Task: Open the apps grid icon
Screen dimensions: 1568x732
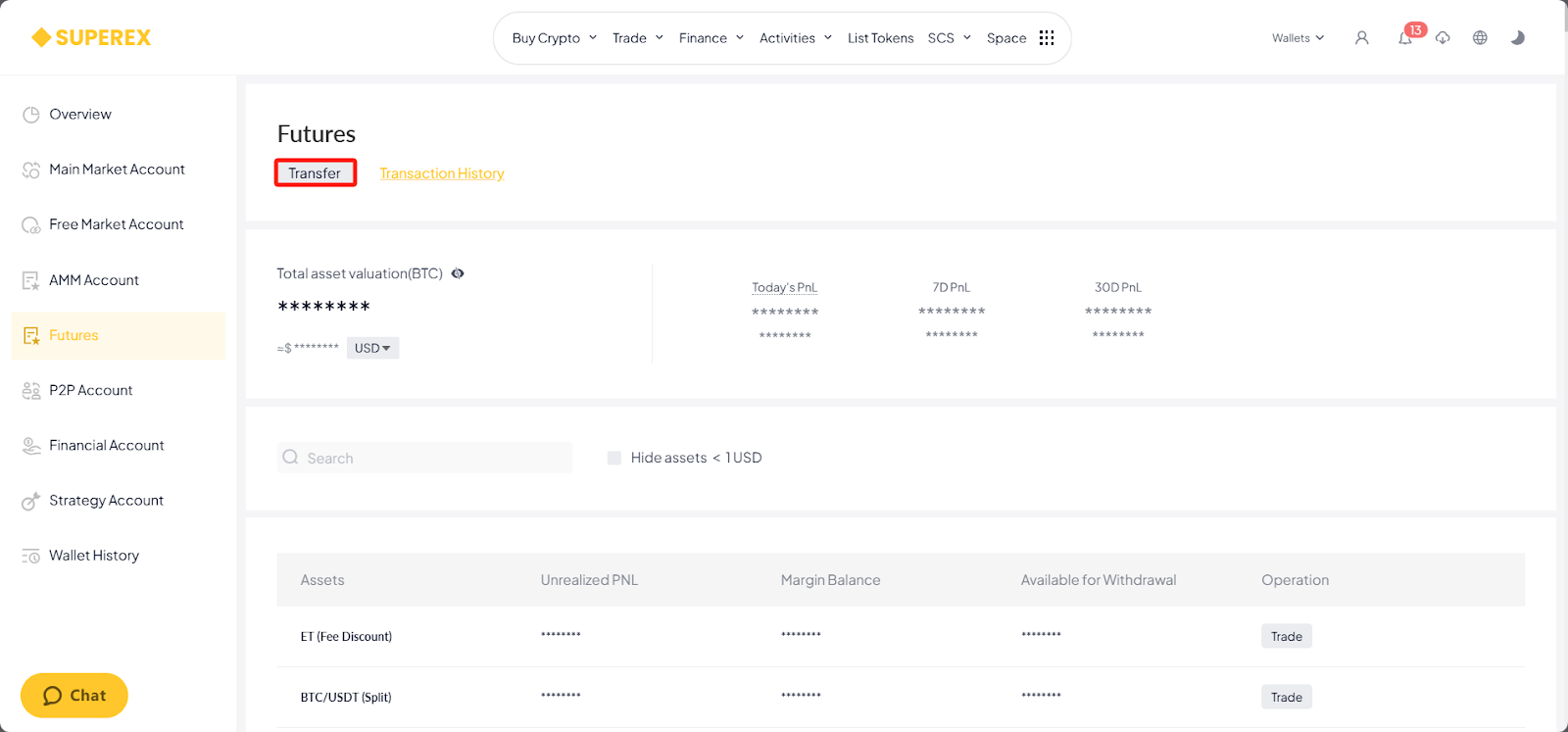Action: click(1047, 37)
